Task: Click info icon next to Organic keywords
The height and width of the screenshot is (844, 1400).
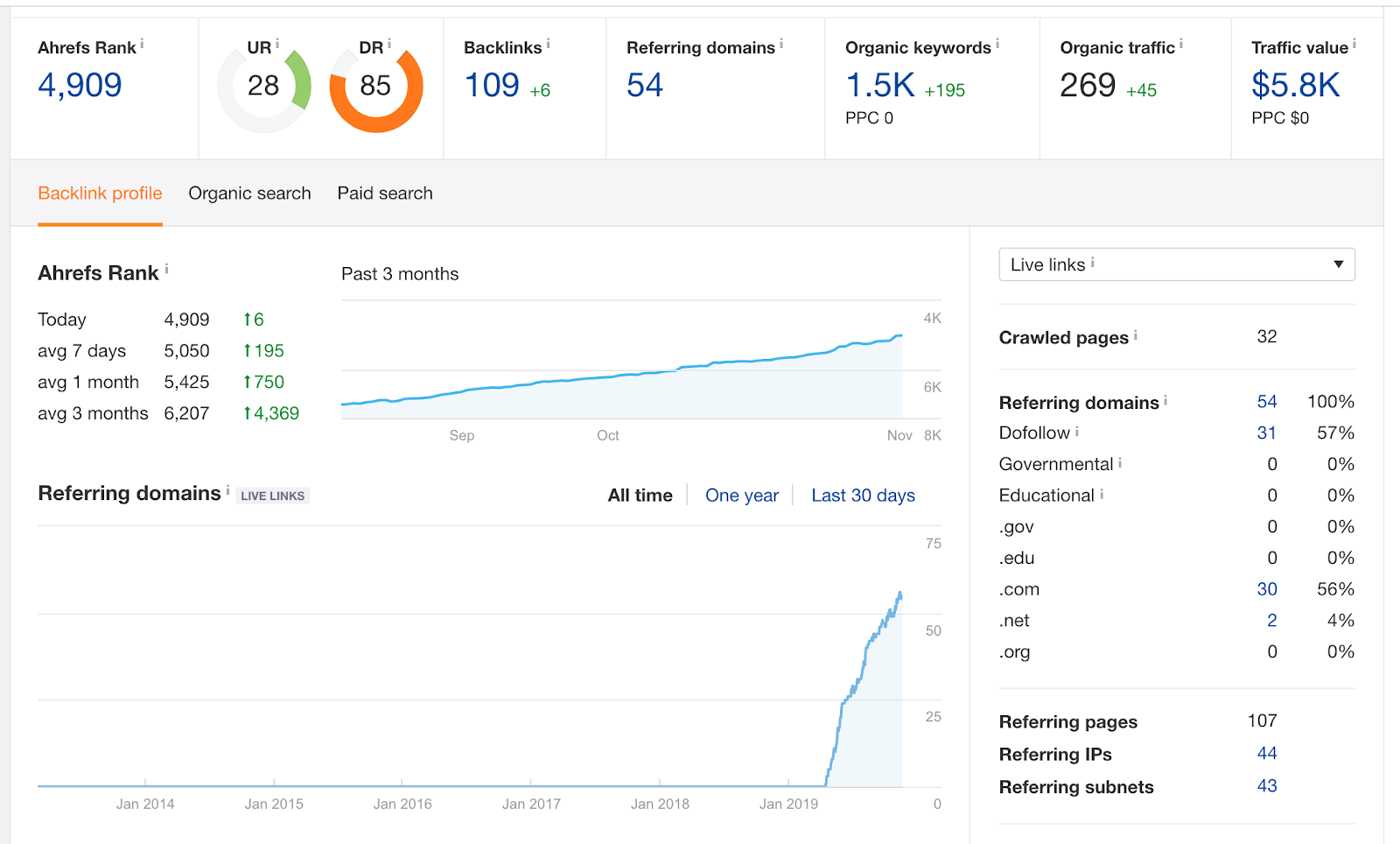Action: point(997,43)
